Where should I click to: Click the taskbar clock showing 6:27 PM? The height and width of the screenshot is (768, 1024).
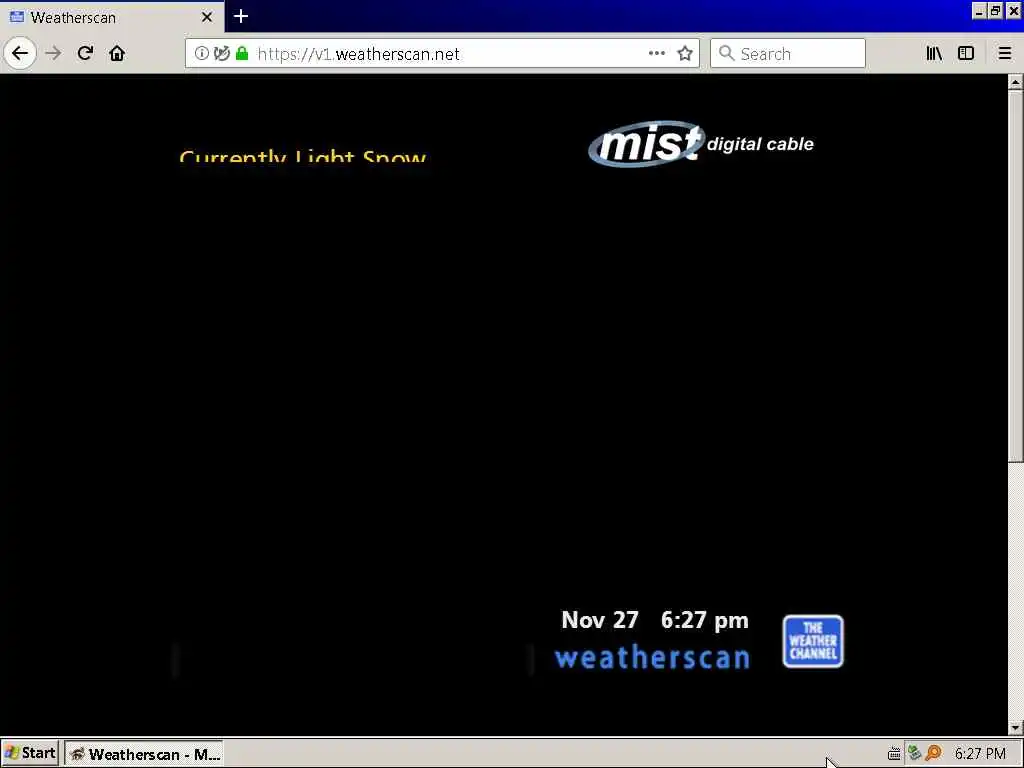tap(980, 754)
